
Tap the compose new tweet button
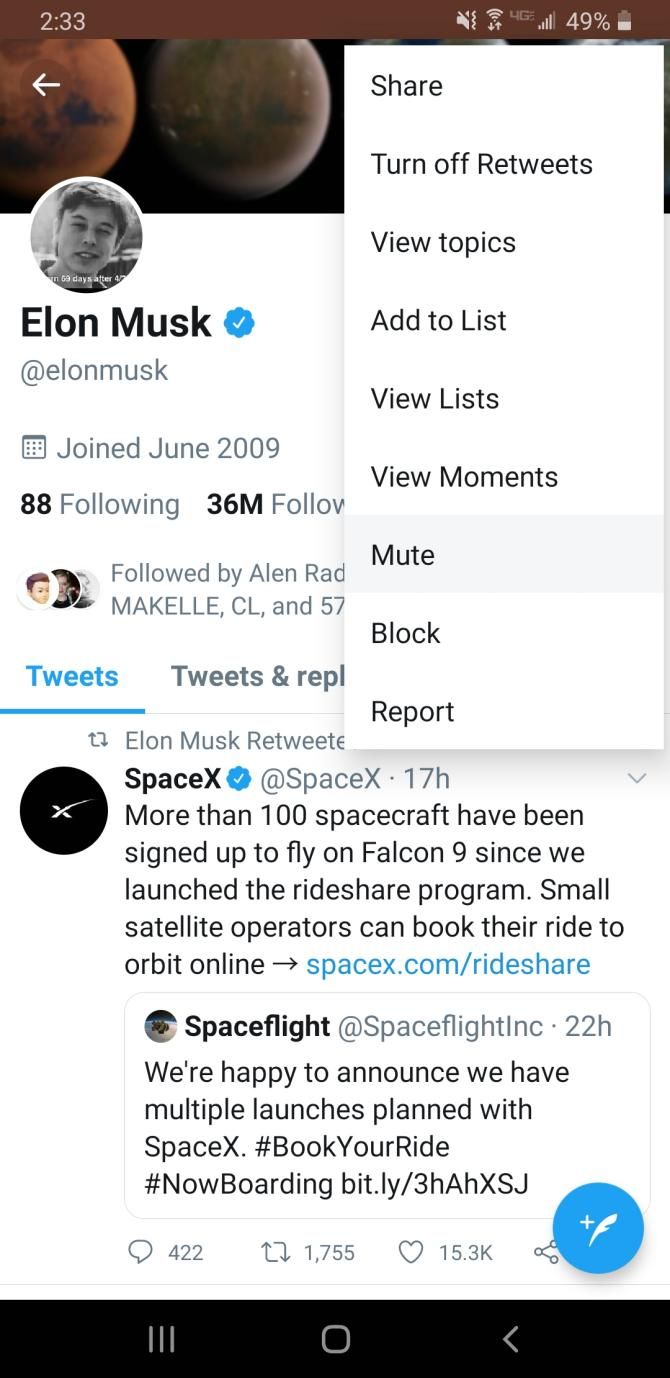click(598, 1228)
